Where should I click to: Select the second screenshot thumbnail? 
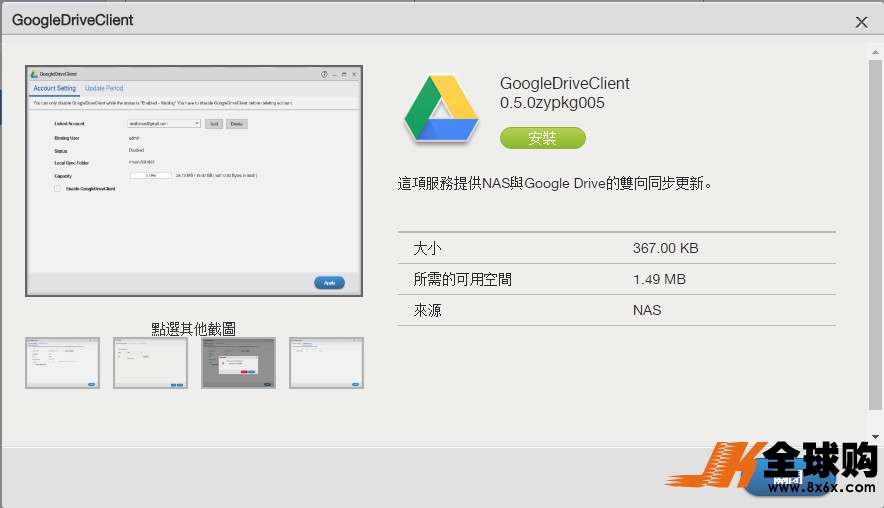(x=150, y=362)
